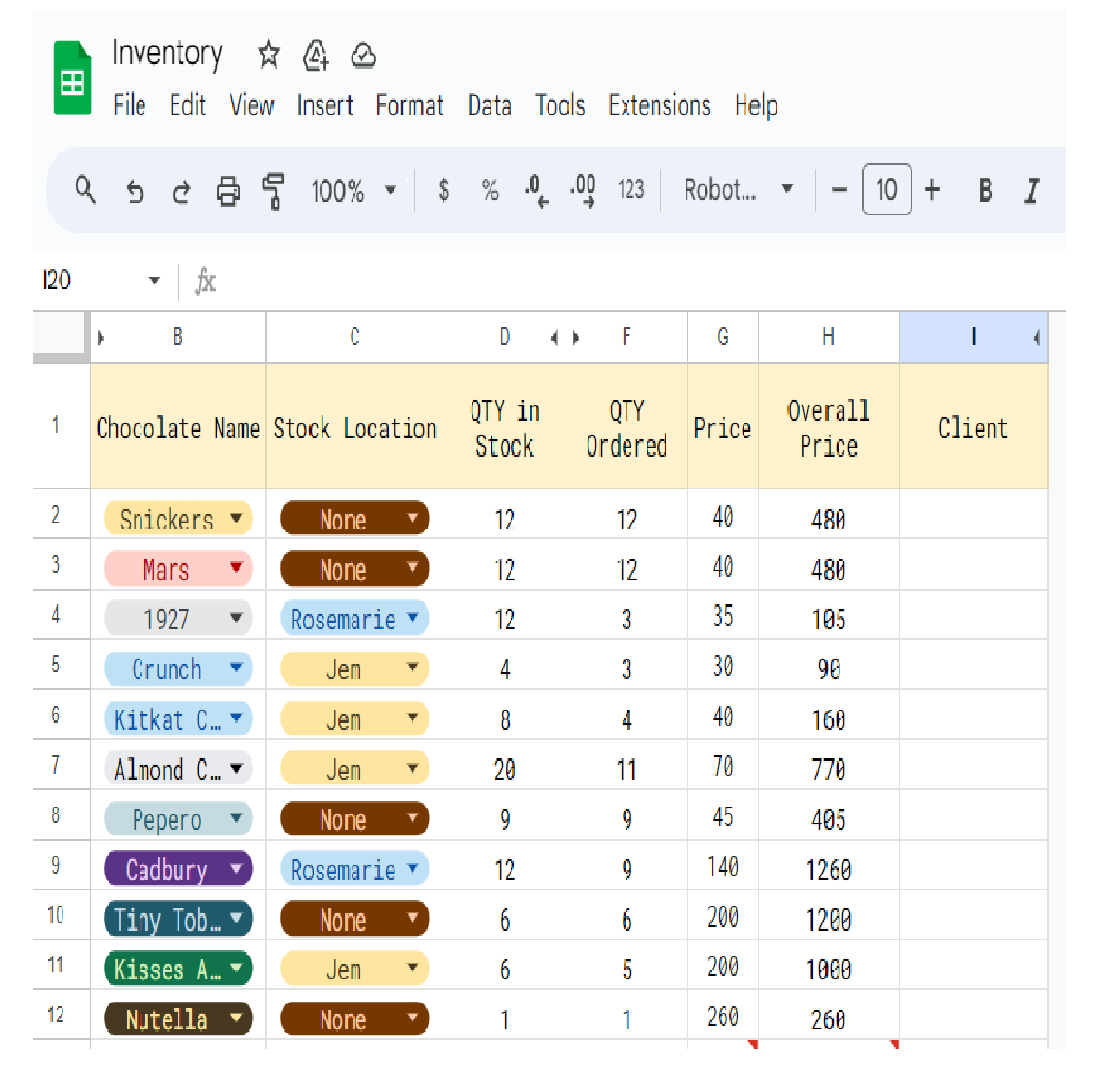Click the Inventory document title

coord(167,54)
